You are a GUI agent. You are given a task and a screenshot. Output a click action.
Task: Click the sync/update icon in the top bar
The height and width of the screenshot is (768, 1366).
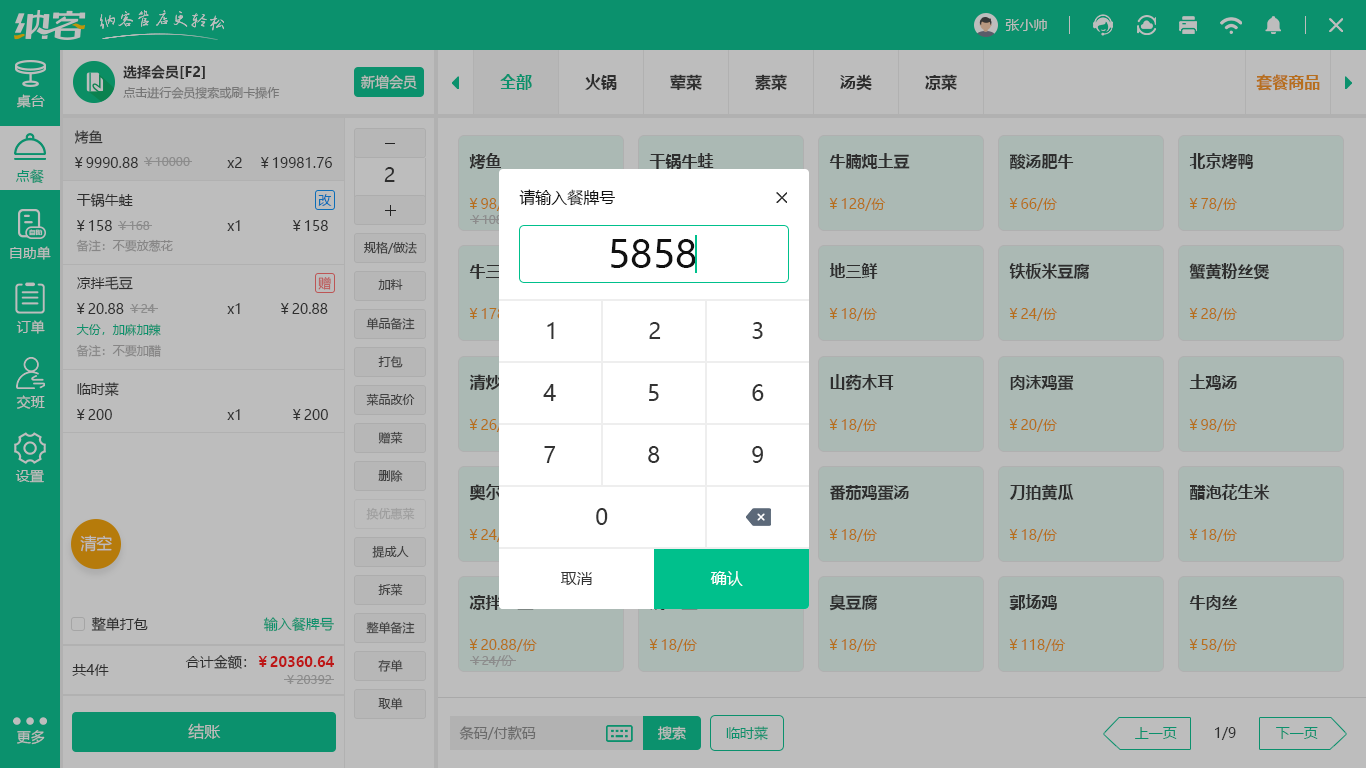(x=1146, y=25)
